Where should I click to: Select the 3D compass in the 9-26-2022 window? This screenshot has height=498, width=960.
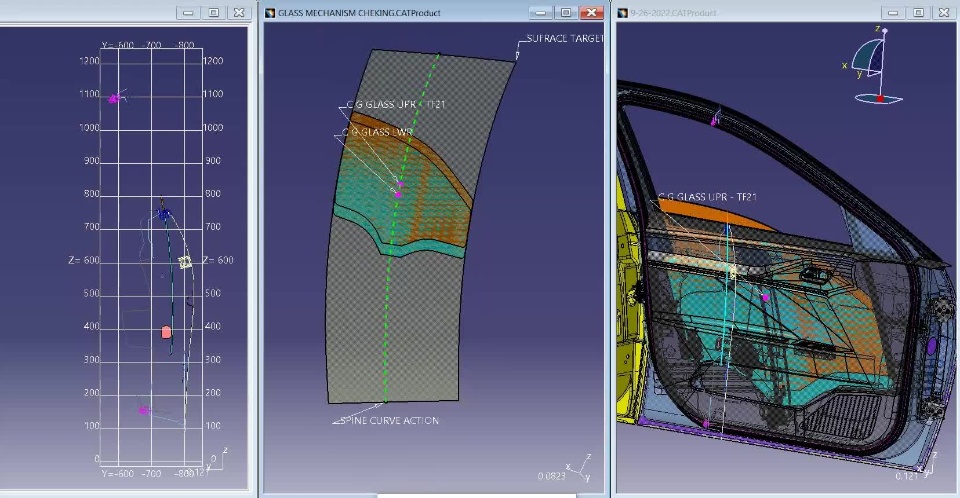(x=871, y=66)
